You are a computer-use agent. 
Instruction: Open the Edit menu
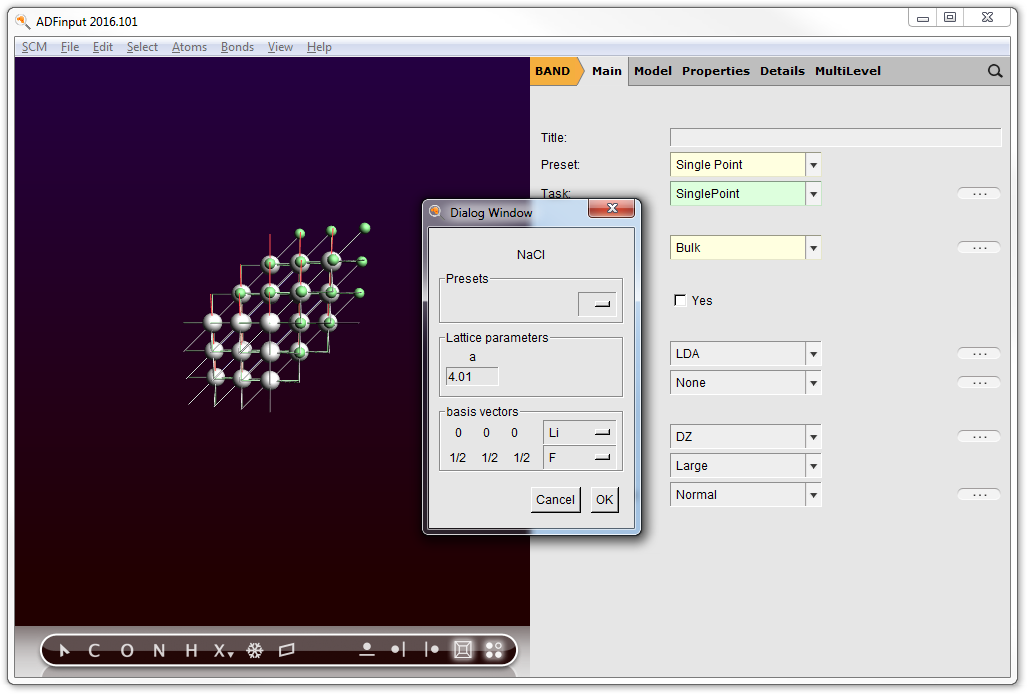coord(102,47)
